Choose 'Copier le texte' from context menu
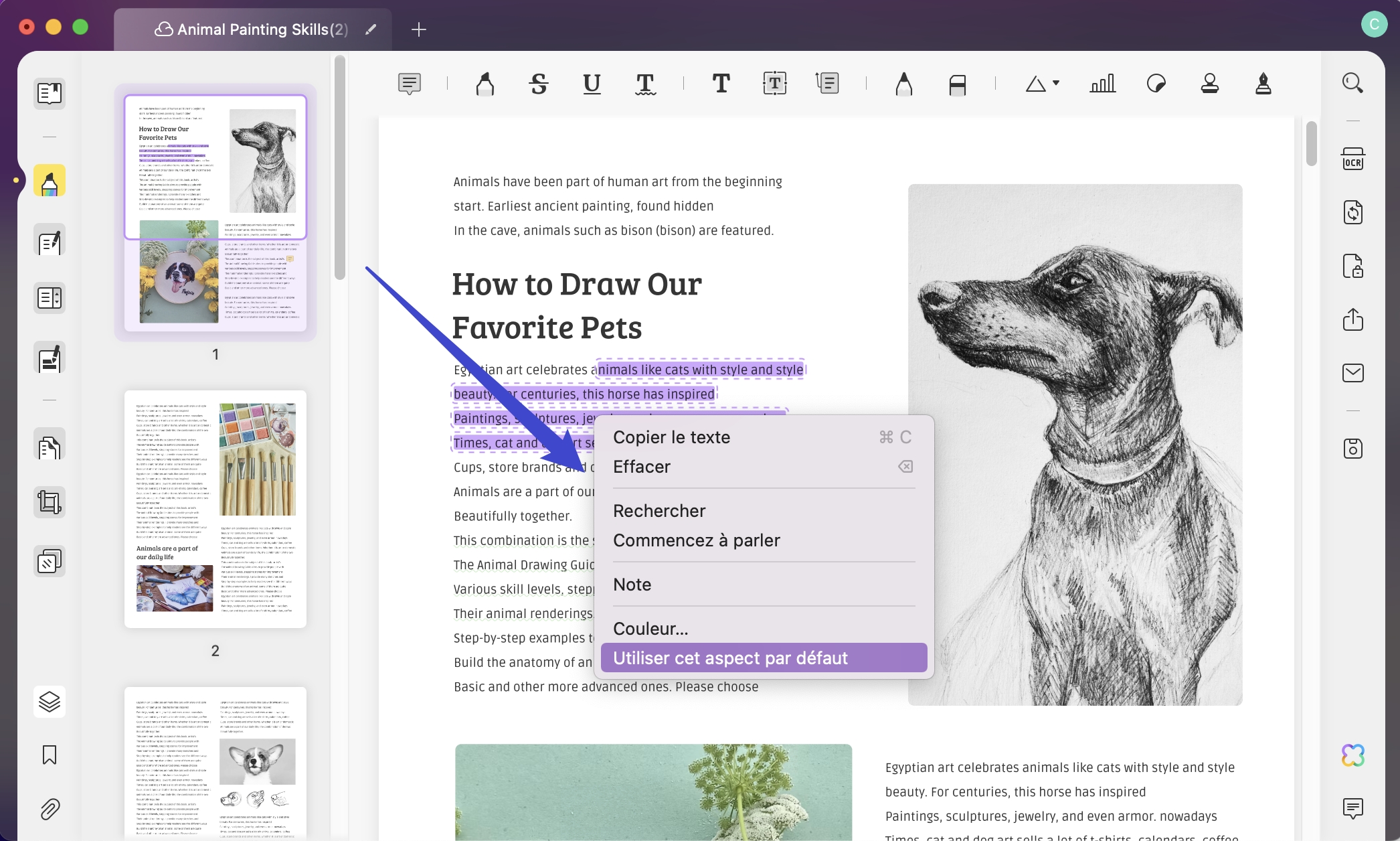Image resolution: width=1400 pixels, height=841 pixels. (x=671, y=437)
